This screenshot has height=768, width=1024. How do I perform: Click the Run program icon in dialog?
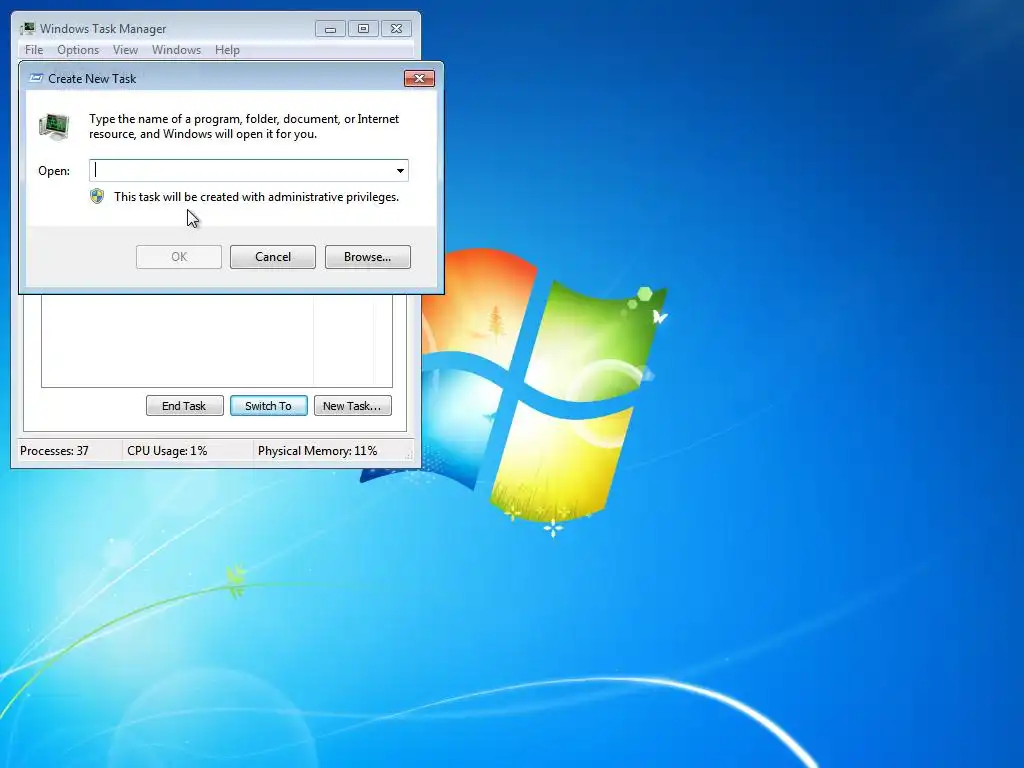click(x=54, y=126)
